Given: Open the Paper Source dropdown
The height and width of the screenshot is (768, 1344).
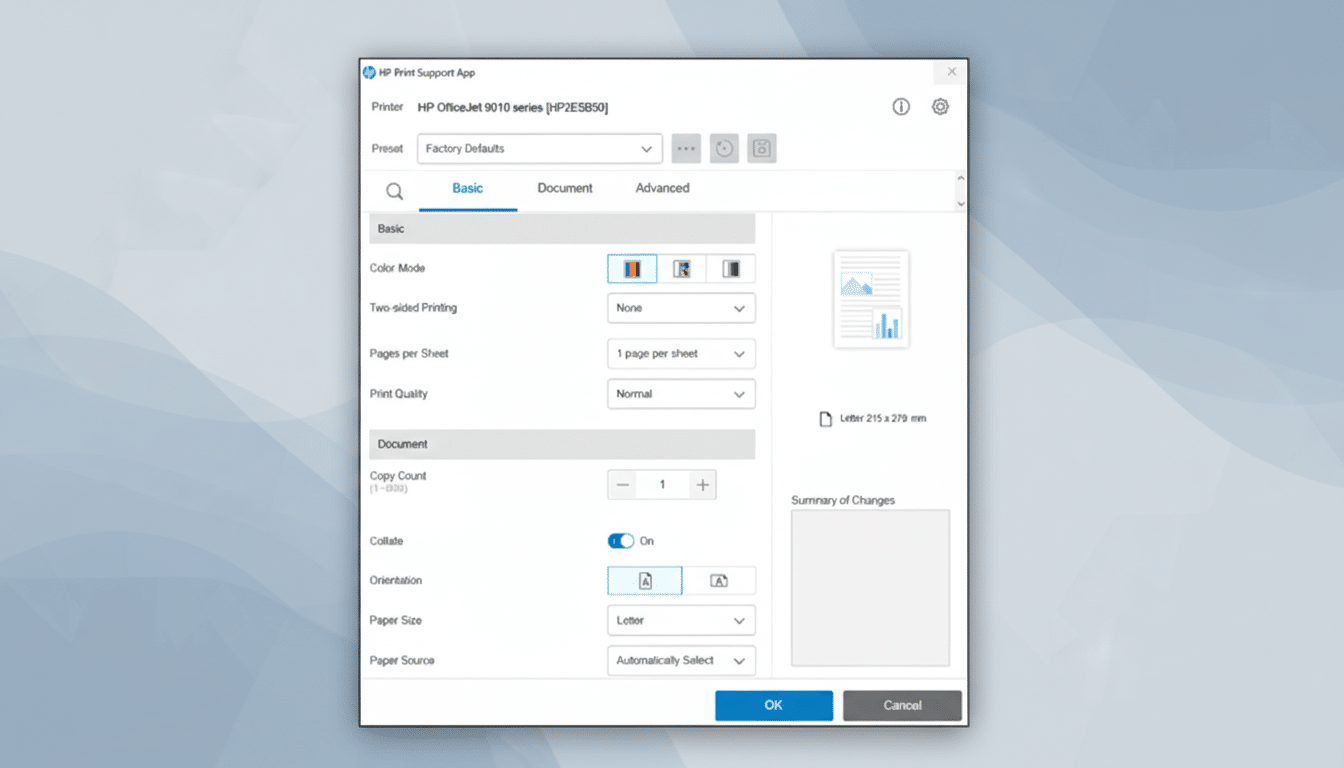Looking at the screenshot, I should point(681,660).
